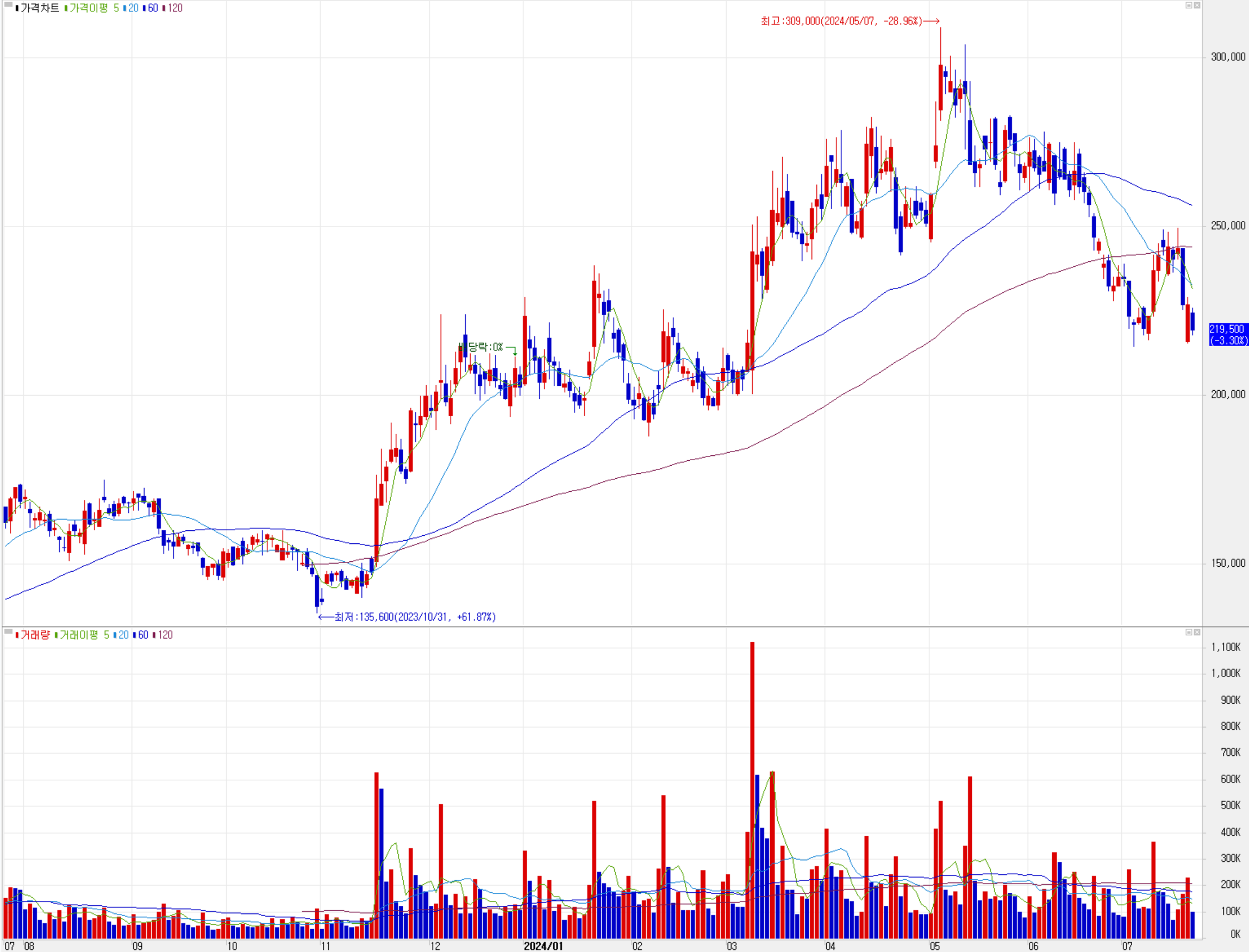Click the 2024/01 date axis marker
1249x952 pixels.
[x=543, y=946]
